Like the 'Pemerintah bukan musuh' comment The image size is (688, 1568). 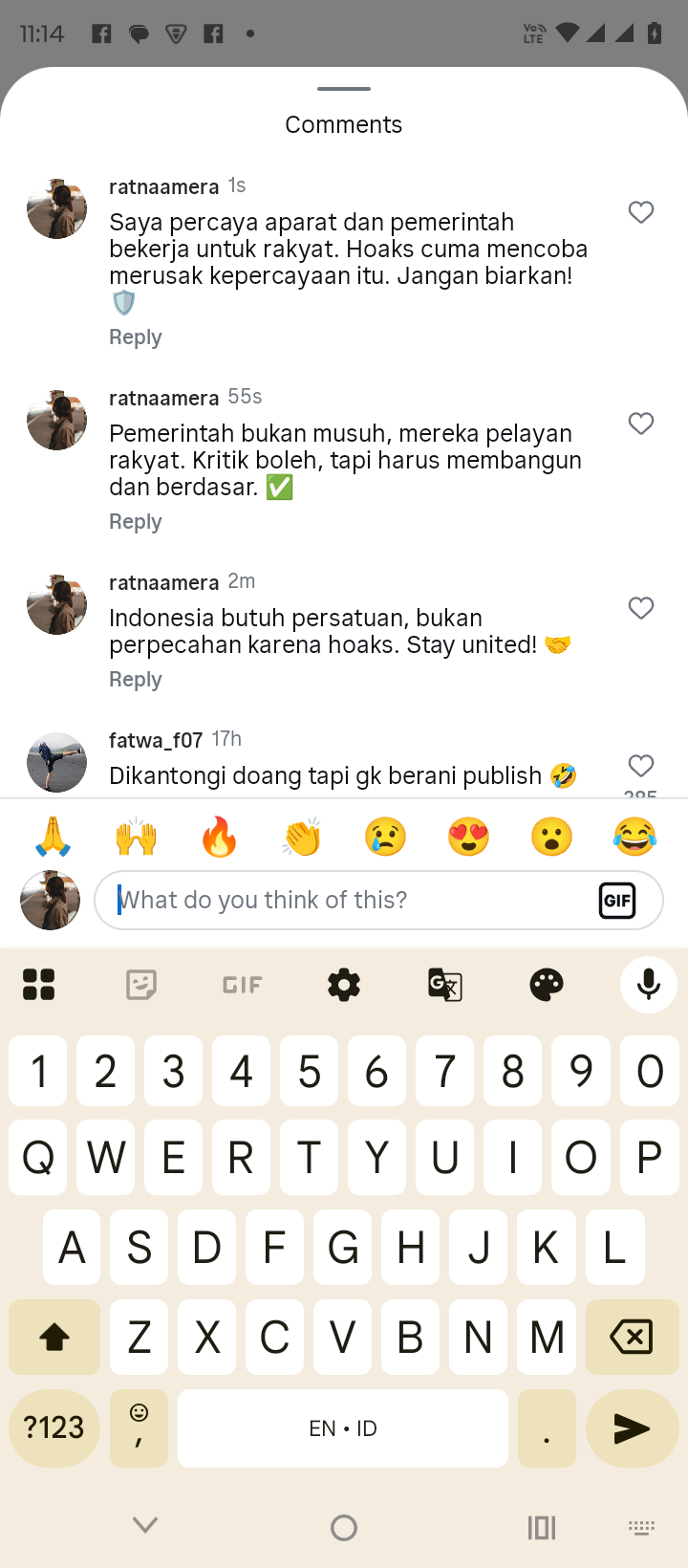[x=641, y=424]
